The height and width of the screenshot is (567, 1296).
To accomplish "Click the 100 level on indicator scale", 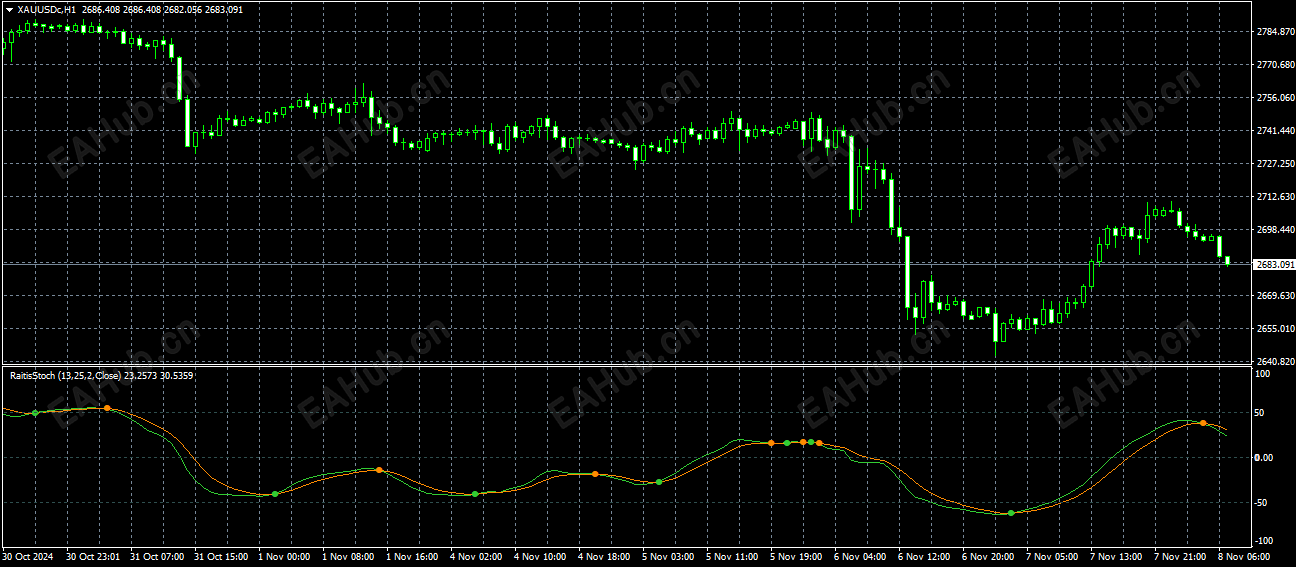I will (1262, 374).
